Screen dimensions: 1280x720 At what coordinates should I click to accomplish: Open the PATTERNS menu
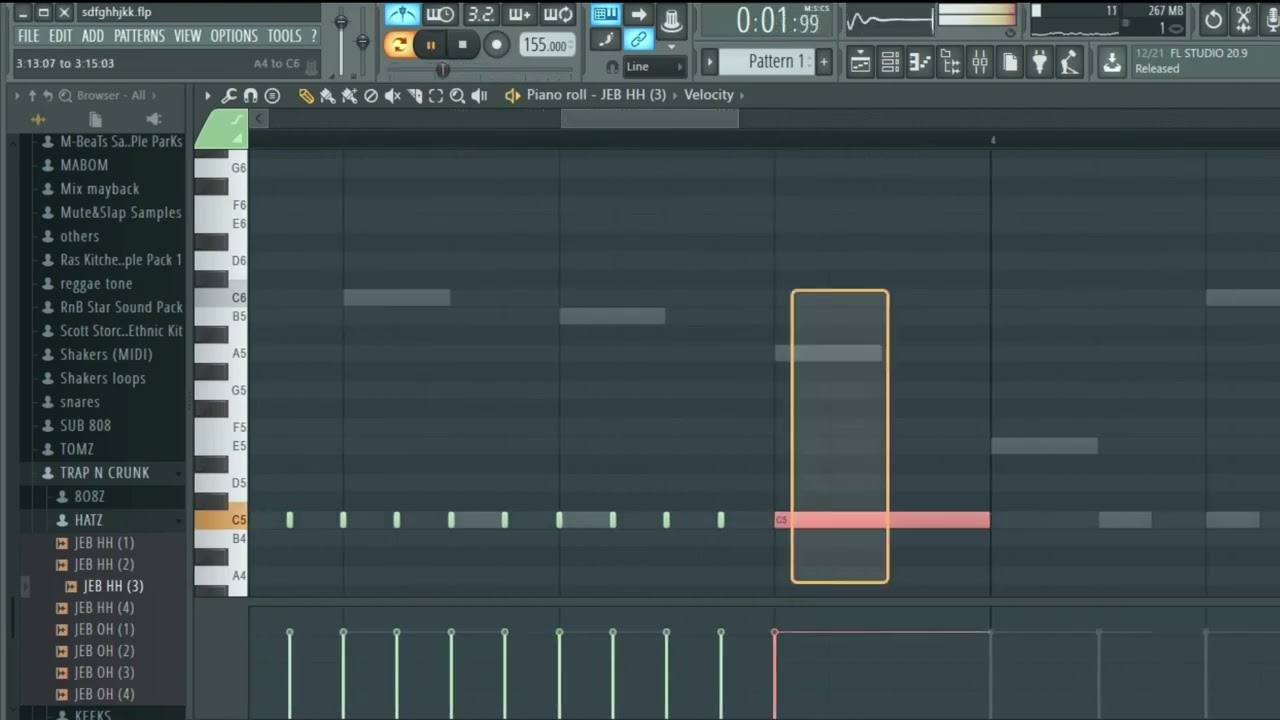tap(139, 36)
